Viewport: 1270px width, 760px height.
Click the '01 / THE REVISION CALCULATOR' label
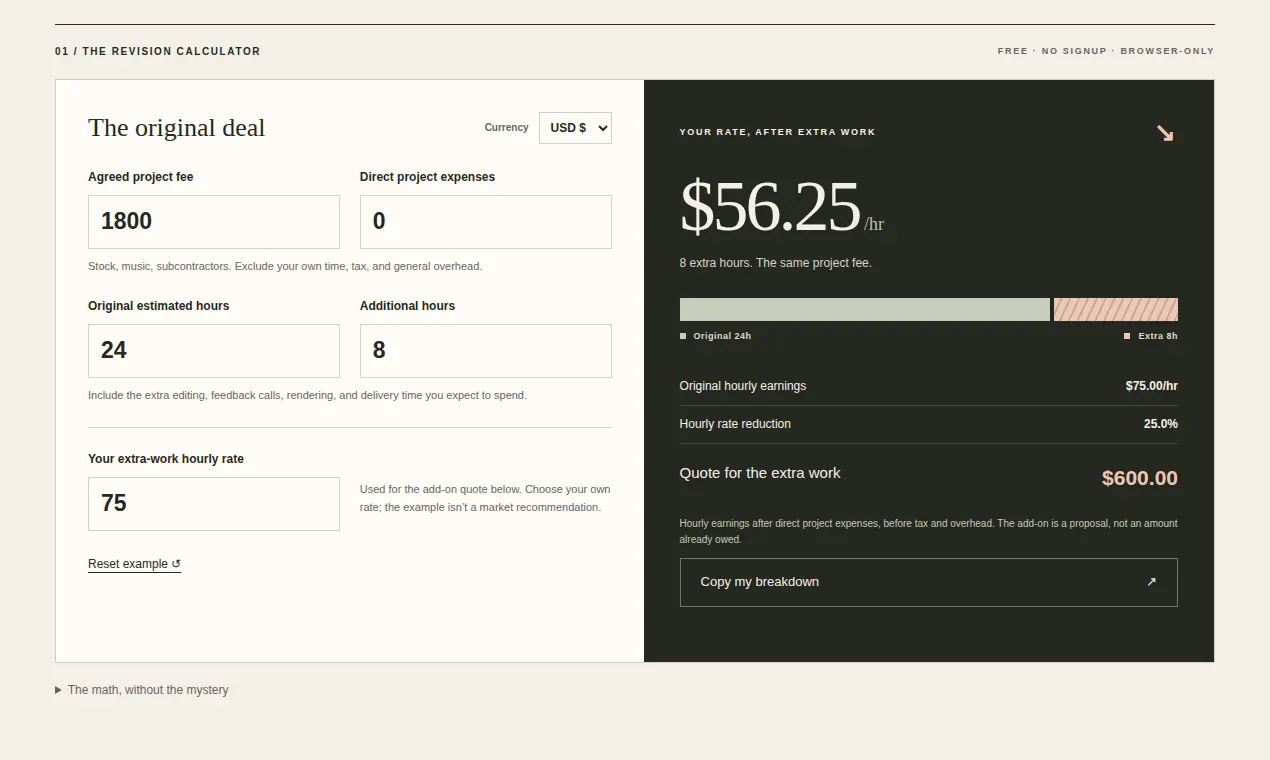158,51
